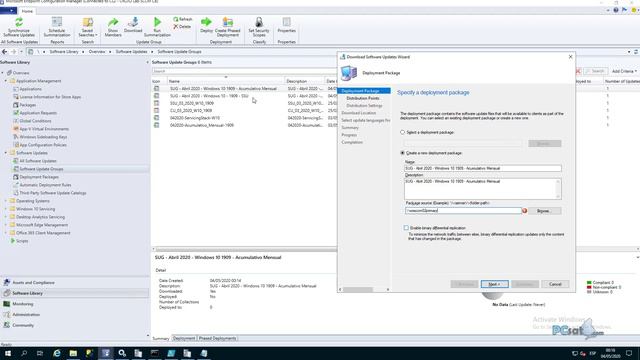Click Next button in wizard
The image size is (640, 360).
[494, 284]
